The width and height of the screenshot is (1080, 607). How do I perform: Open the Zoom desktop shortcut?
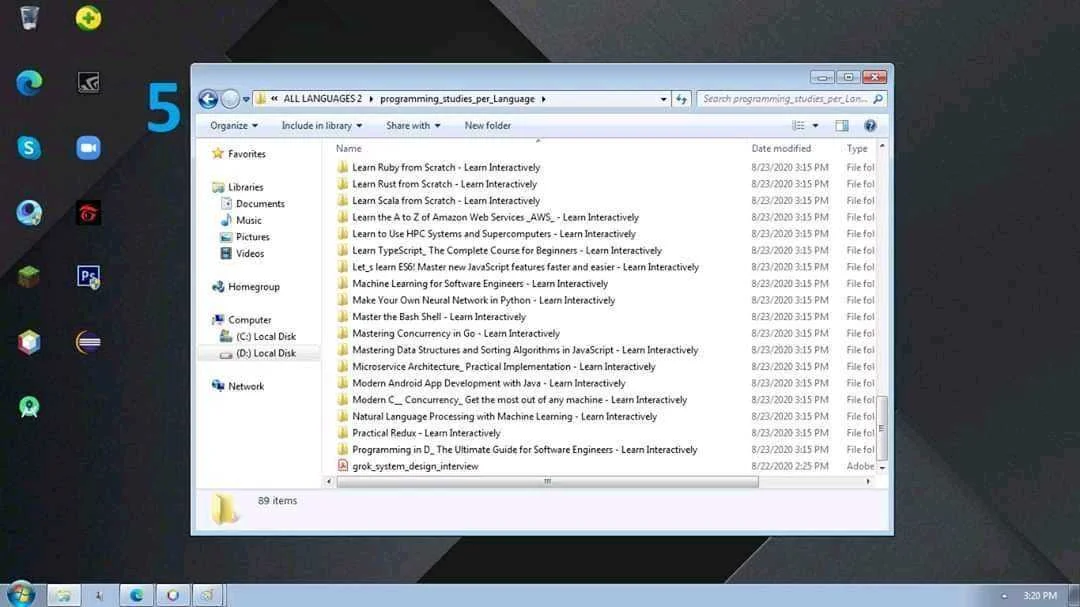88,147
